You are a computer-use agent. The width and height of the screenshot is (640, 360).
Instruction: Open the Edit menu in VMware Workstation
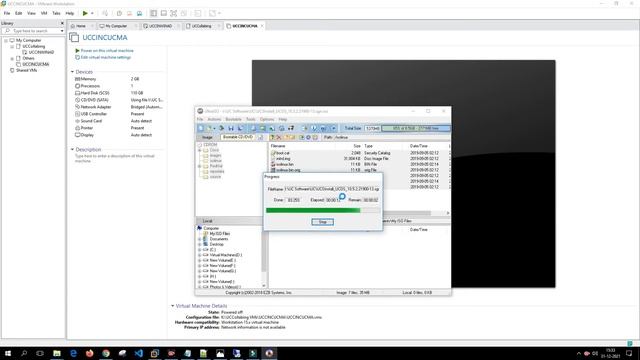pyautogui.click(x=19, y=13)
